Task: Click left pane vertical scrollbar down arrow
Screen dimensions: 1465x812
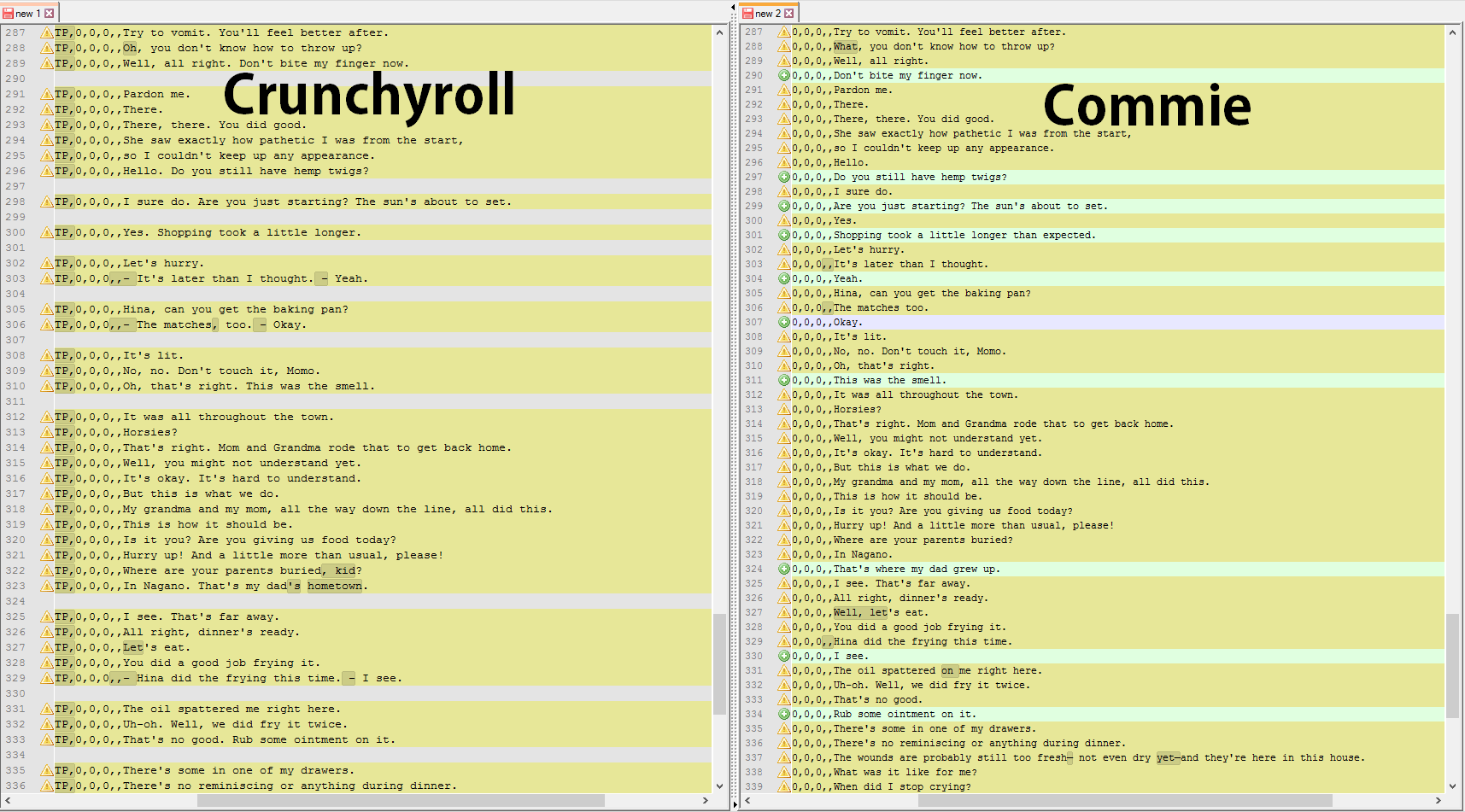Action: 719,786
